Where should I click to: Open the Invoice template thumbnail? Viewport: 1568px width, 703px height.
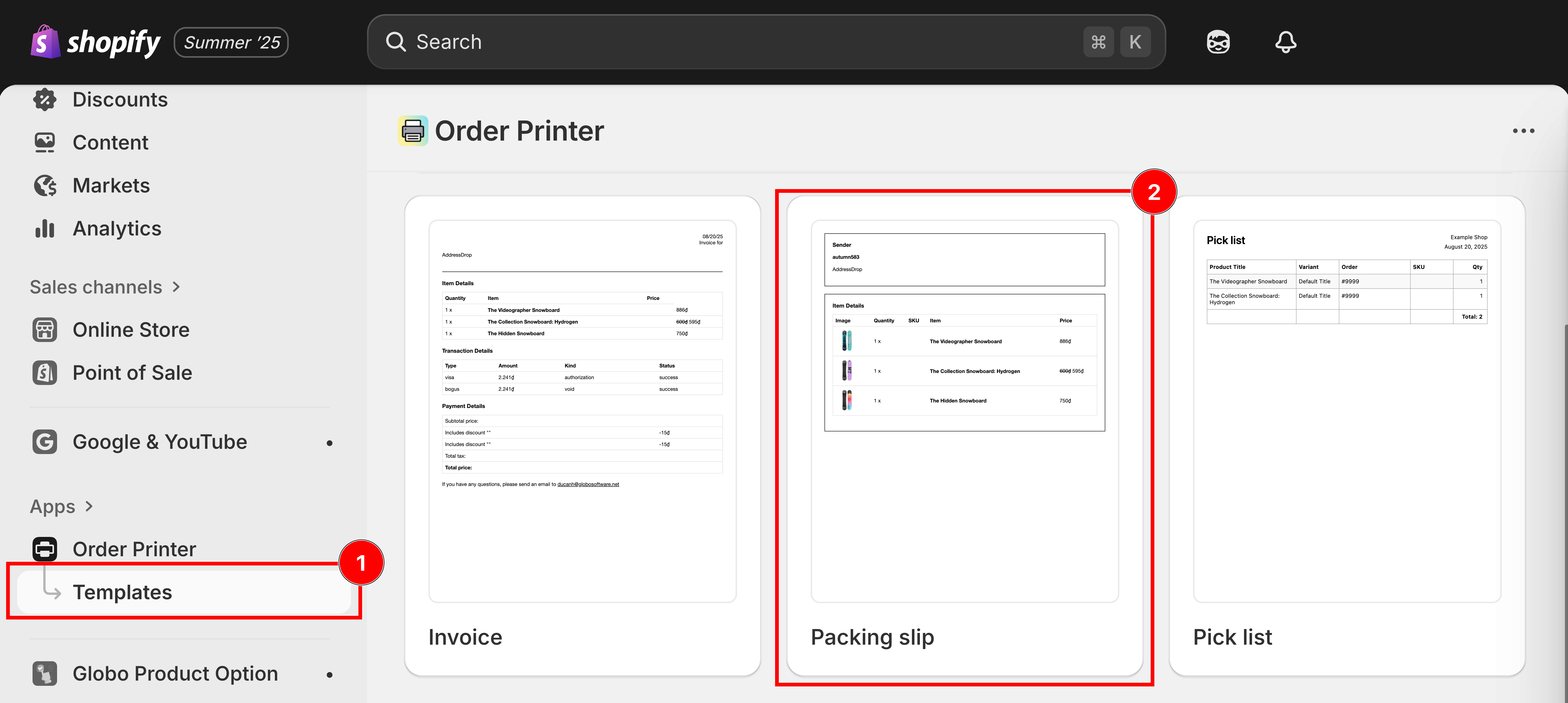(x=582, y=411)
